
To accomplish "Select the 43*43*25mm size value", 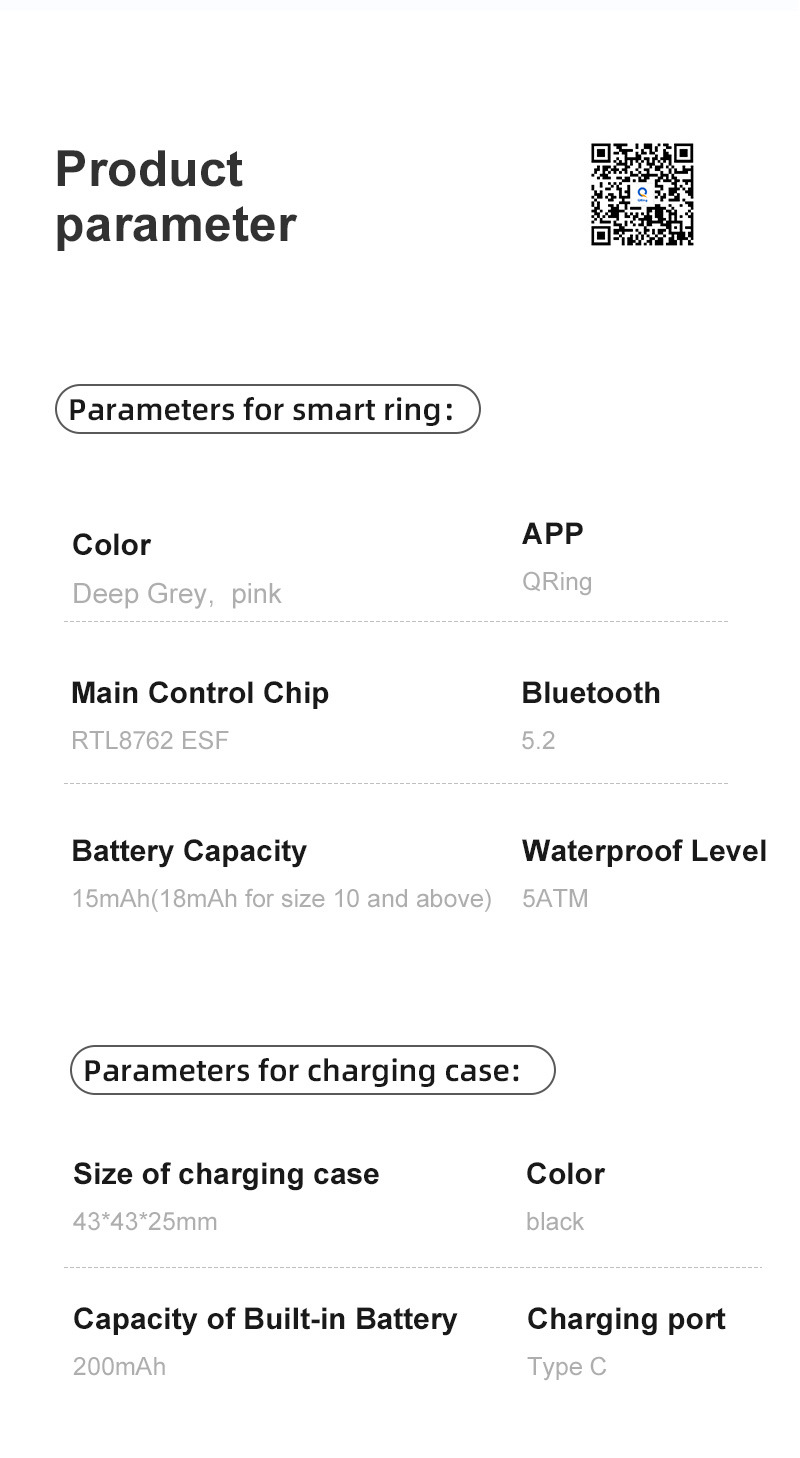I will click(x=145, y=1222).
